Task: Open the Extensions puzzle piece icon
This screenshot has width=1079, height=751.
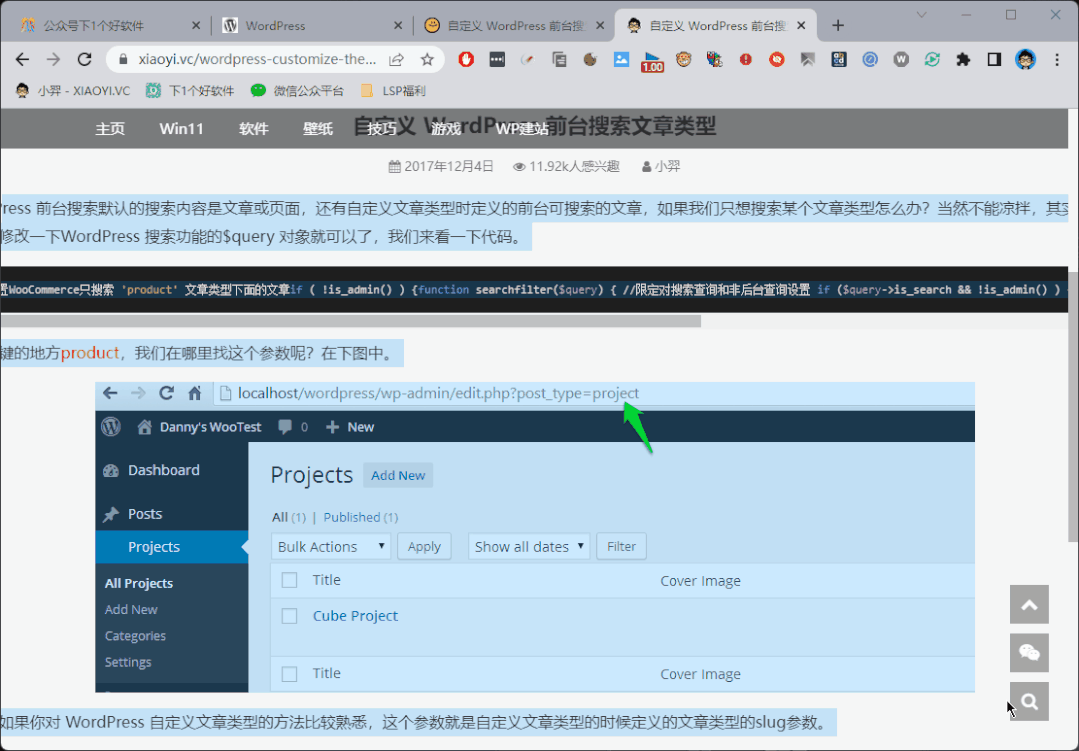Action: point(963,60)
